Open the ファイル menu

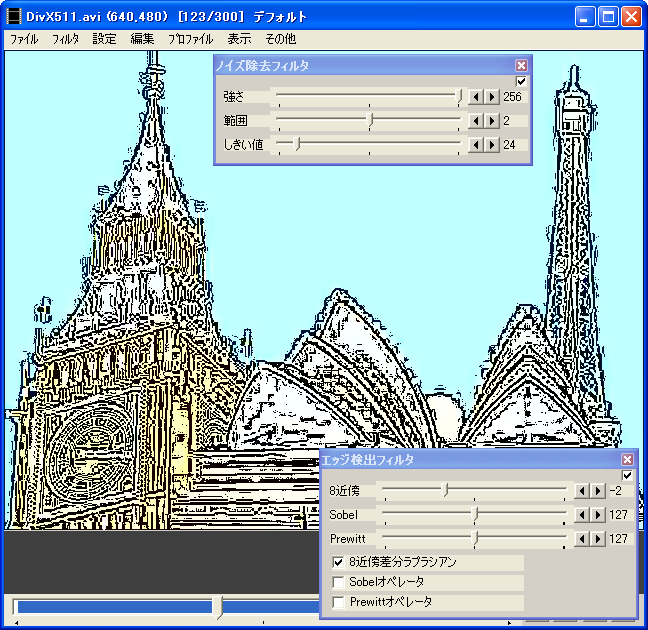24,39
